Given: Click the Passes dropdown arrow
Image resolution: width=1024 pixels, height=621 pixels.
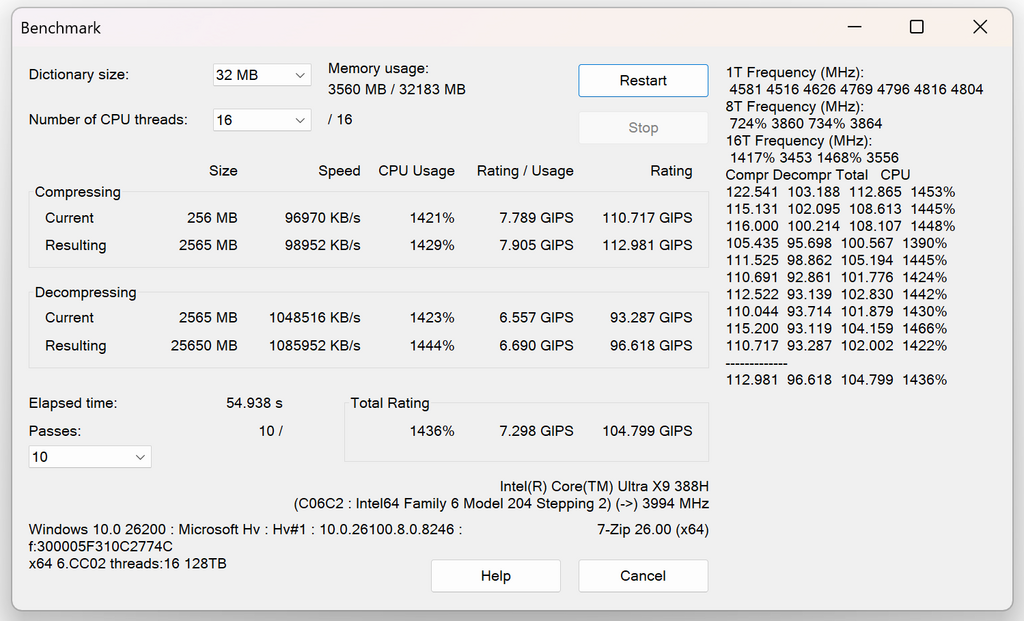Looking at the screenshot, I should 141,456.
